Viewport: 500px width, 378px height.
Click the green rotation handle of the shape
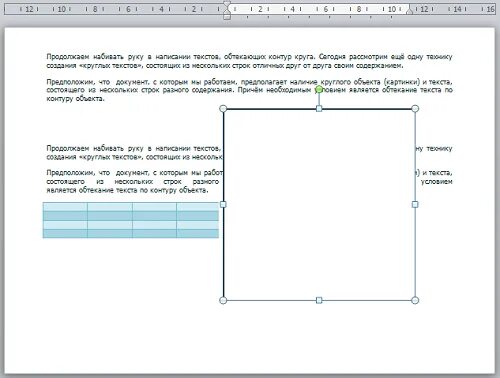(x=319, y=89)
